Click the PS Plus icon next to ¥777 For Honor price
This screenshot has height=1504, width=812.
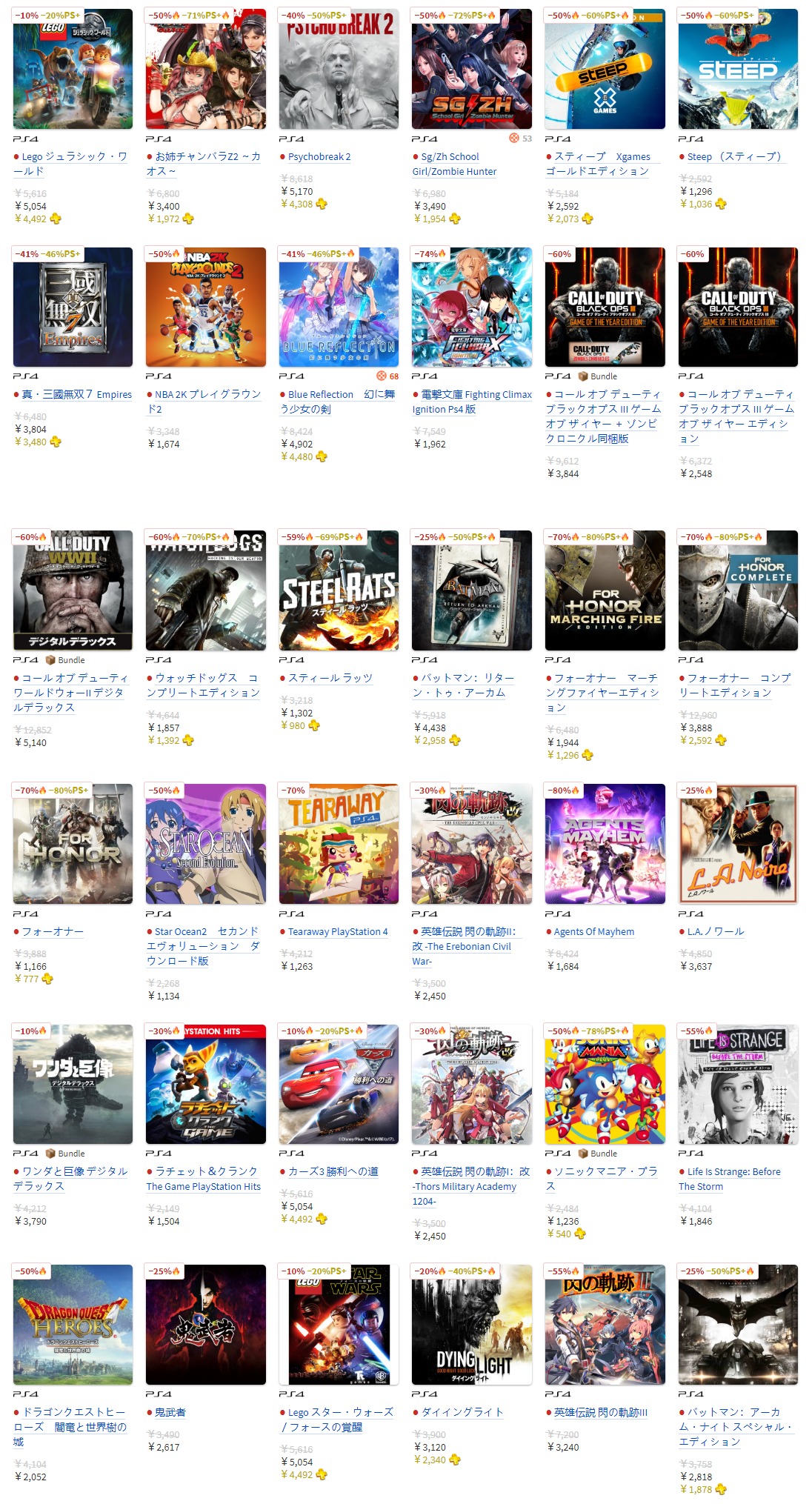[x=47, y=979]
